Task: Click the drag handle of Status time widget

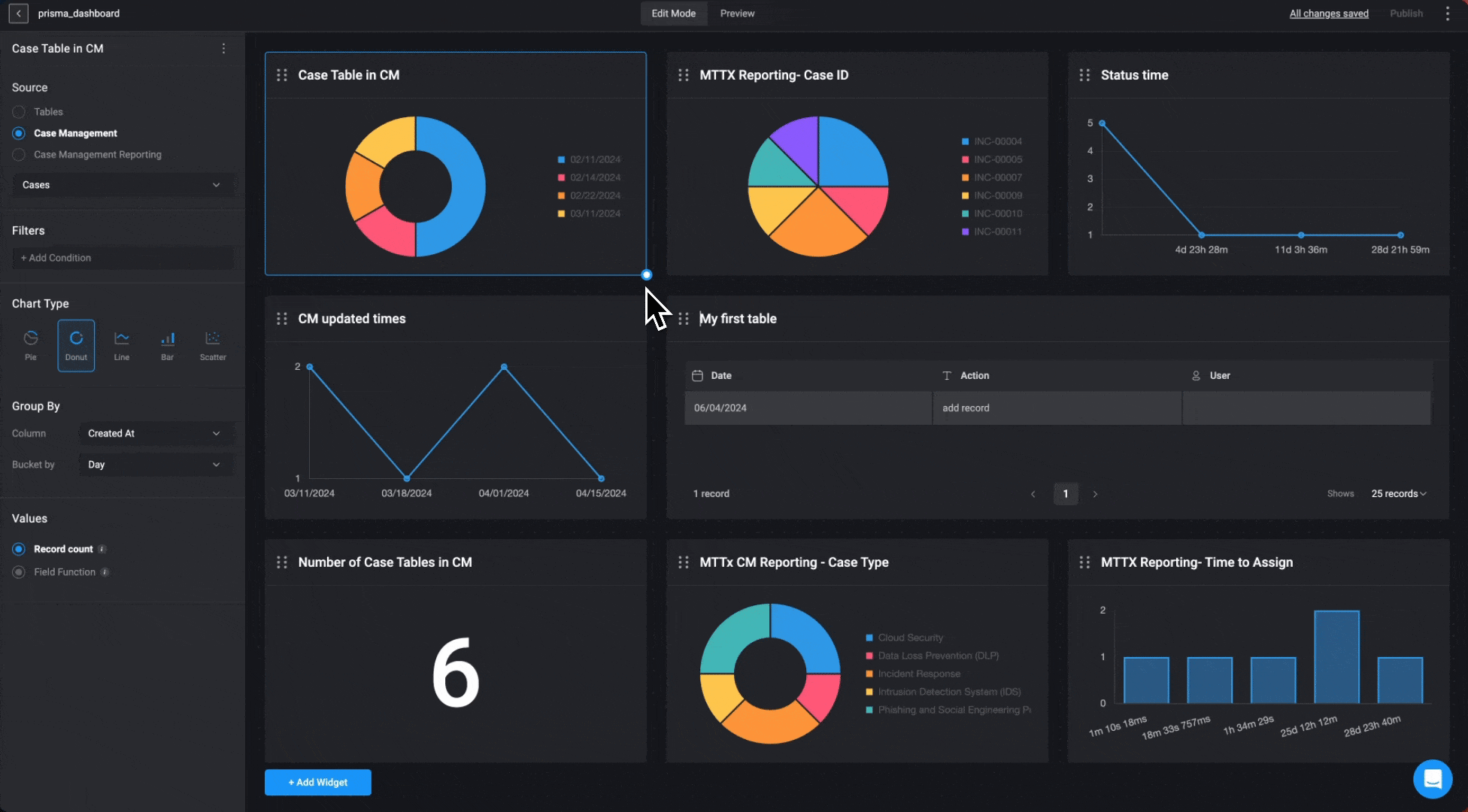Action: 1084,75
